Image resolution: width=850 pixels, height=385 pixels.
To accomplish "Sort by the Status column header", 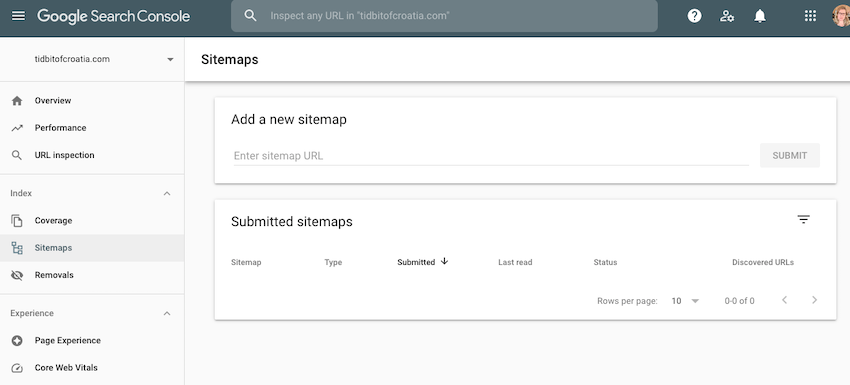I will point(605,262).
